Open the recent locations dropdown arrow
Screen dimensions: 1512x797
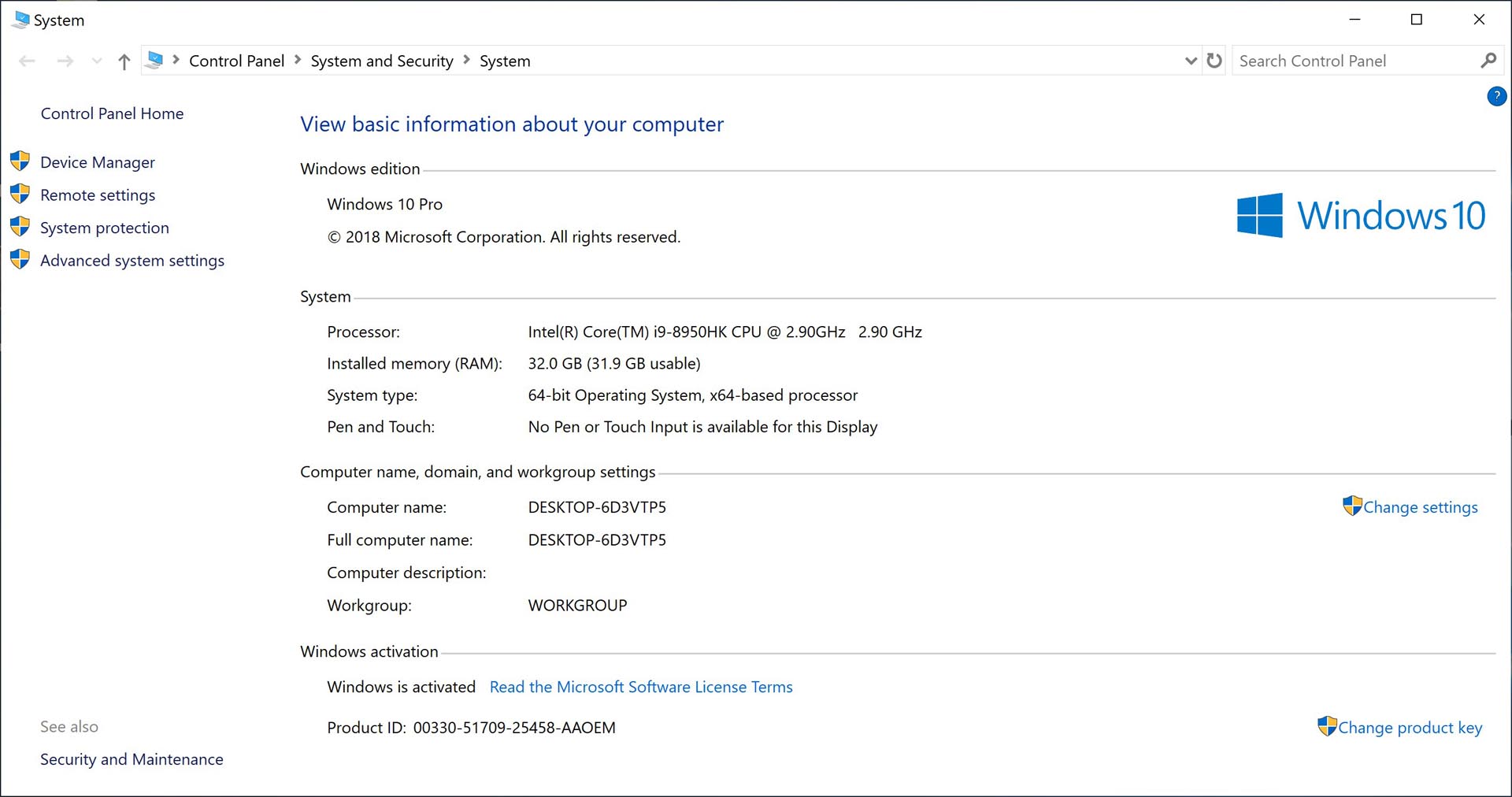pos(97,61)
